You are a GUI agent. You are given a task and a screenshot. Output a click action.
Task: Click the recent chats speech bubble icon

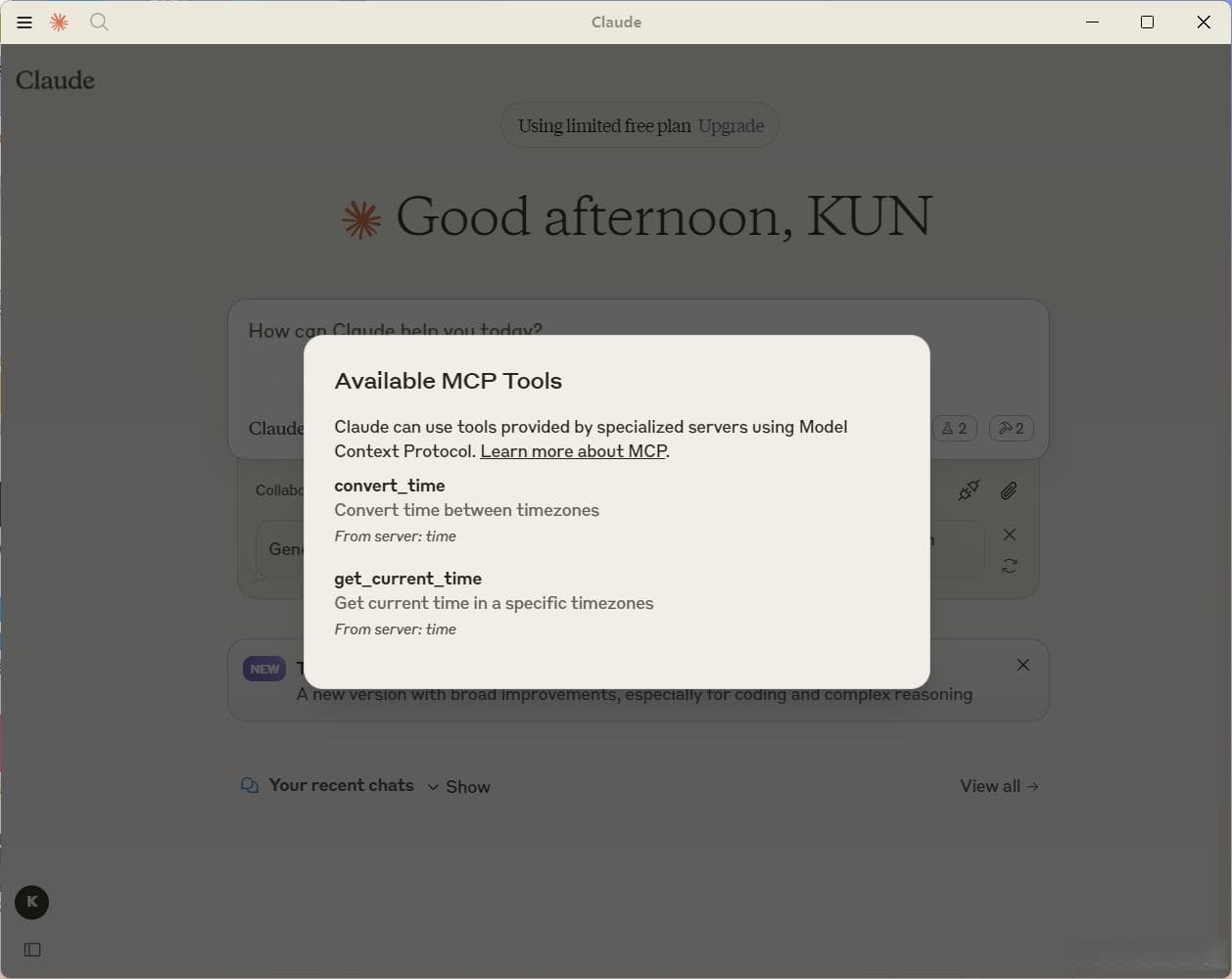pos(250,785)
